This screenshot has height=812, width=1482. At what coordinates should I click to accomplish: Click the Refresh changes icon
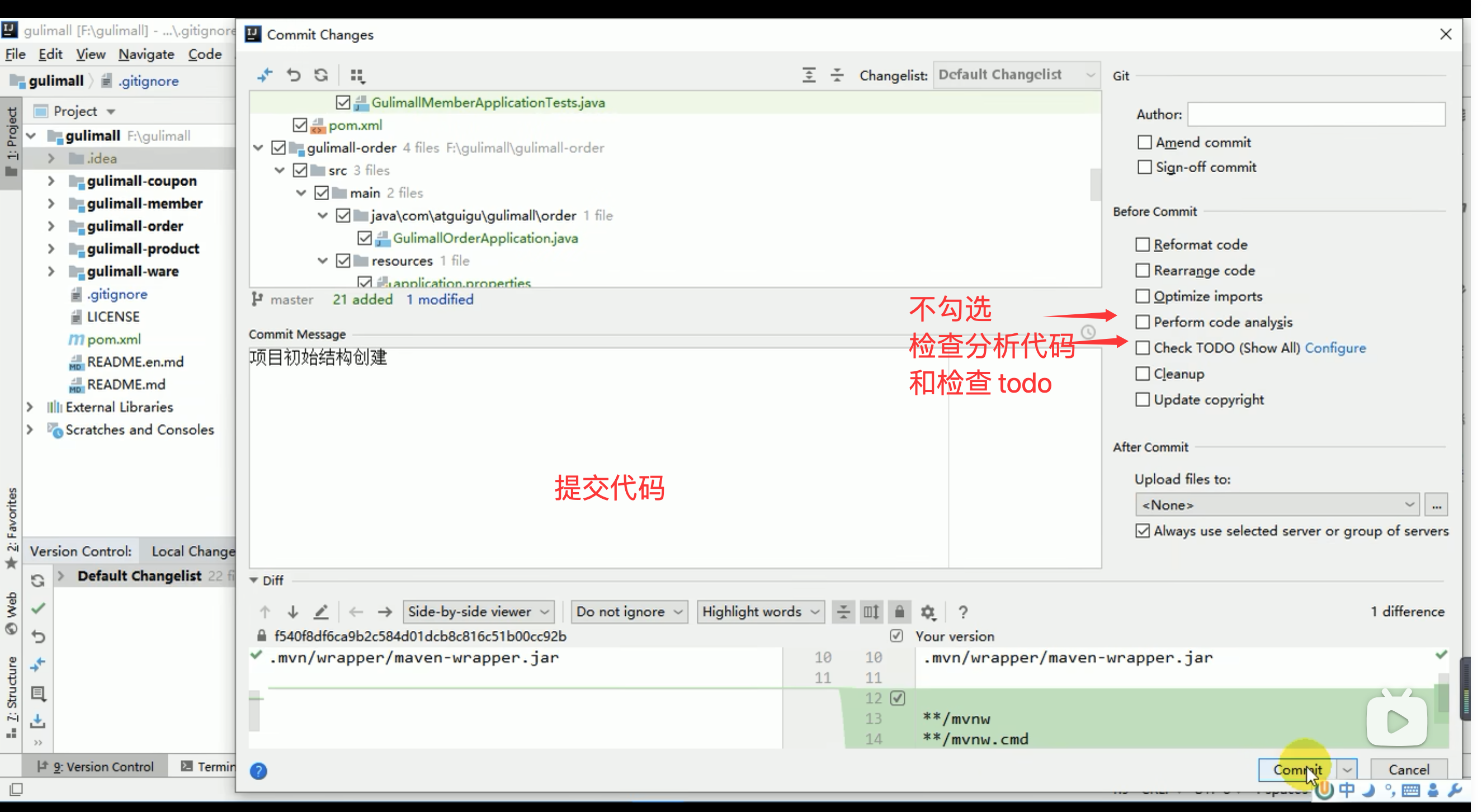tap(321, 75)
